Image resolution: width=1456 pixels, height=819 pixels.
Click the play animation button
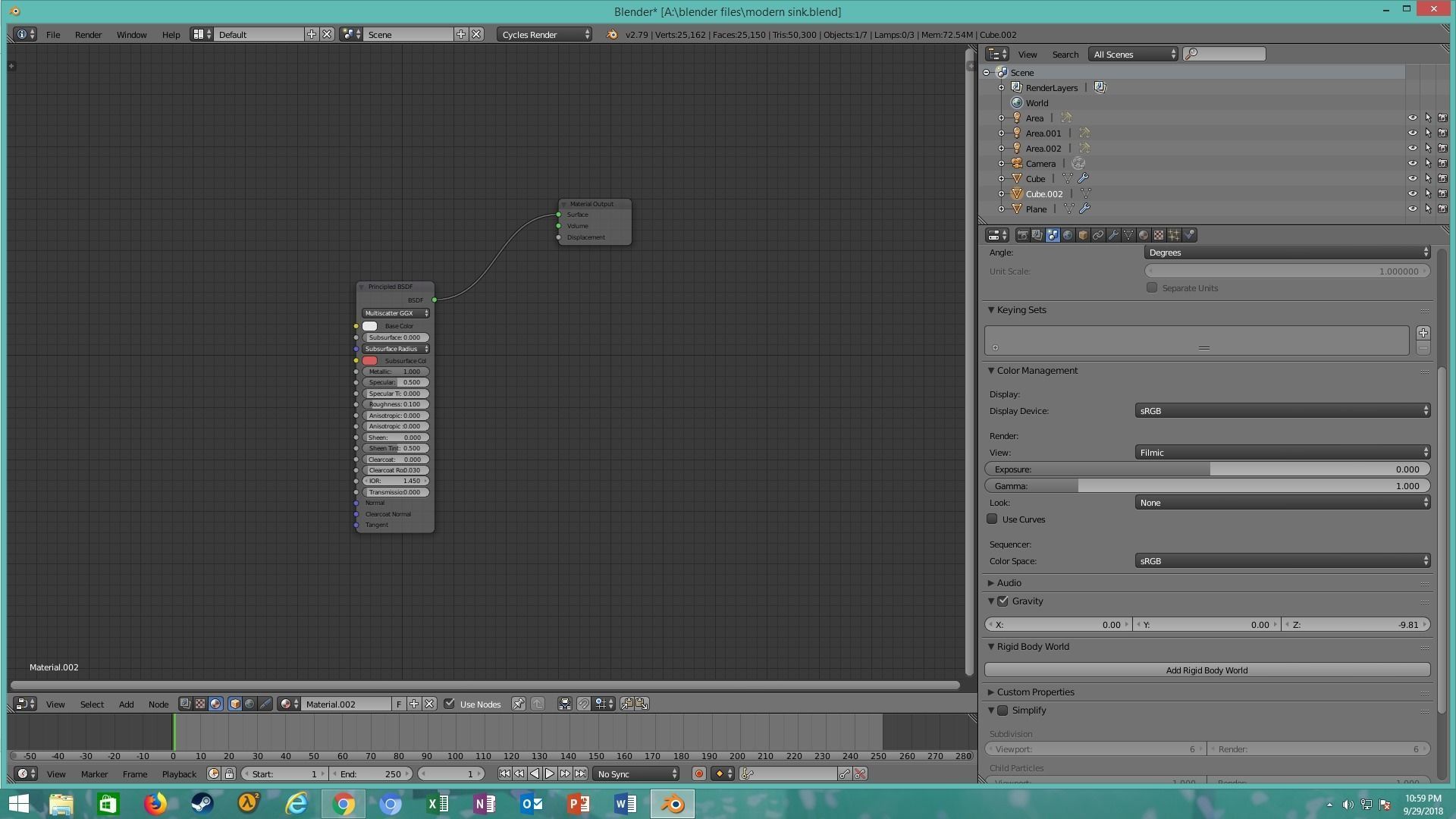pos(550,773)
